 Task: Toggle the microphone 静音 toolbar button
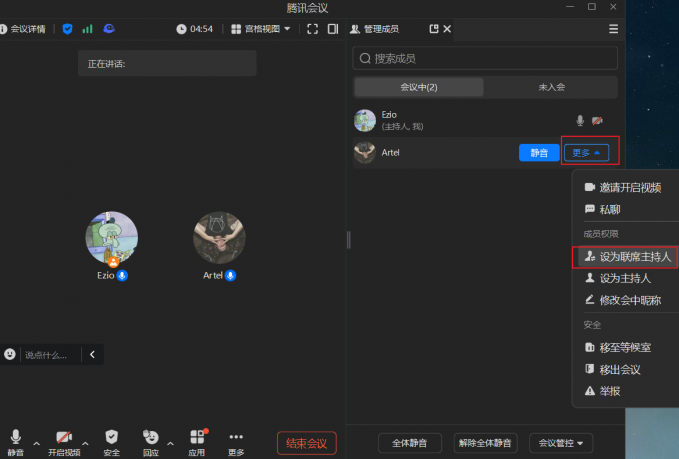[16, 443]
